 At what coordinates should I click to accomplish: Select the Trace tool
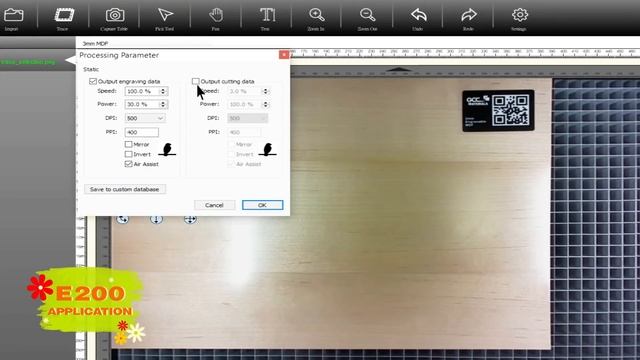[x=64, y=19]
